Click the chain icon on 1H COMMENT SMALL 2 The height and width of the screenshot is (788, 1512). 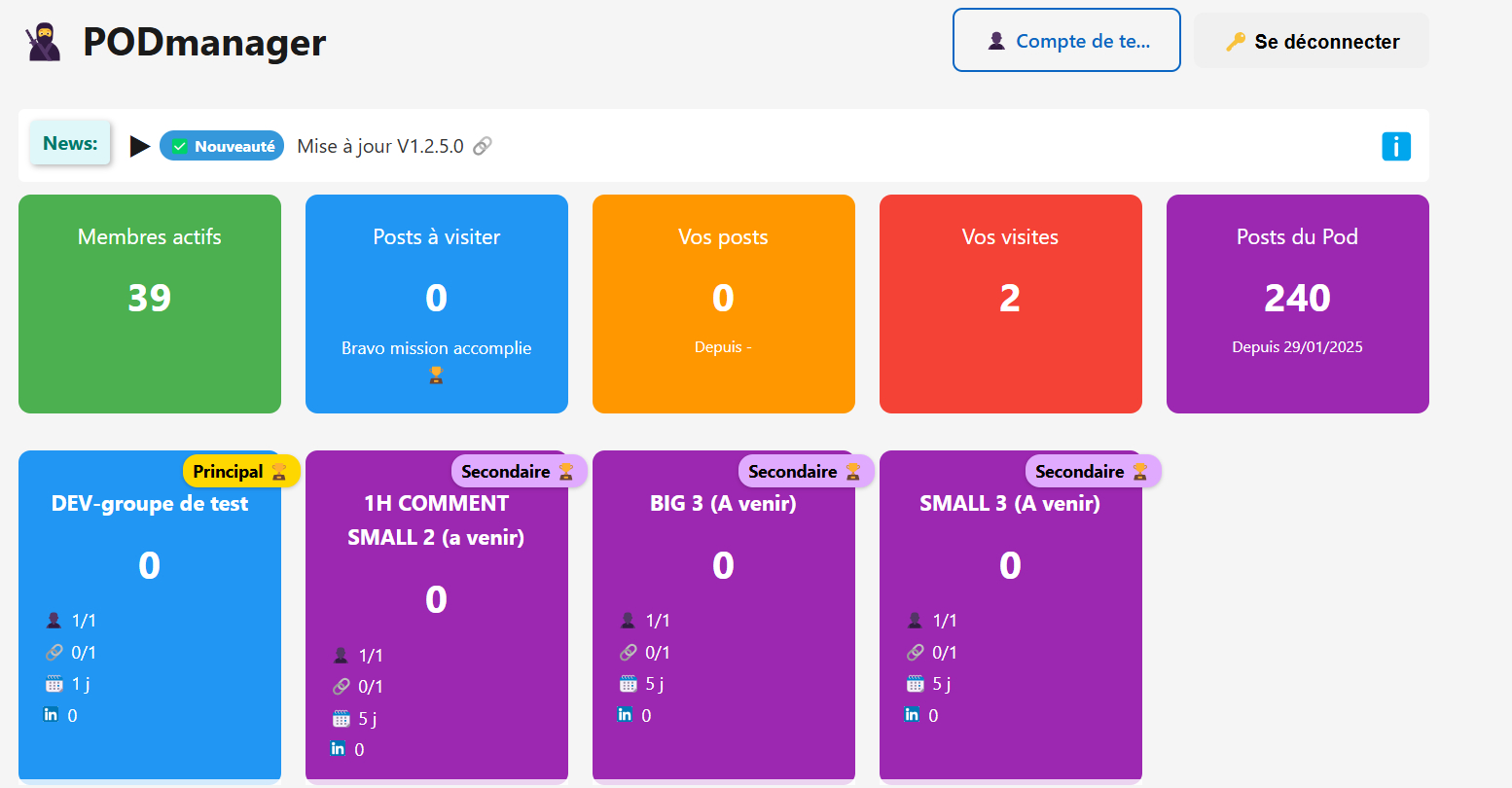342,686
